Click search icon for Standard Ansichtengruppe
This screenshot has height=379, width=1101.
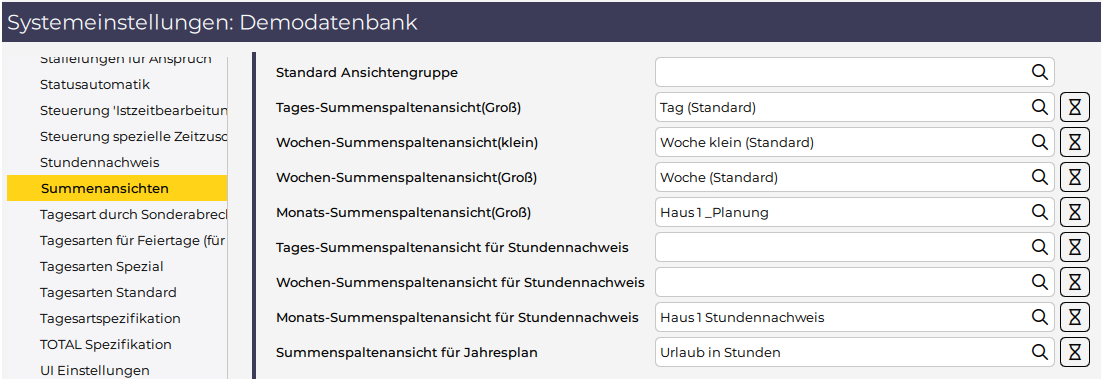(1039, 72)
